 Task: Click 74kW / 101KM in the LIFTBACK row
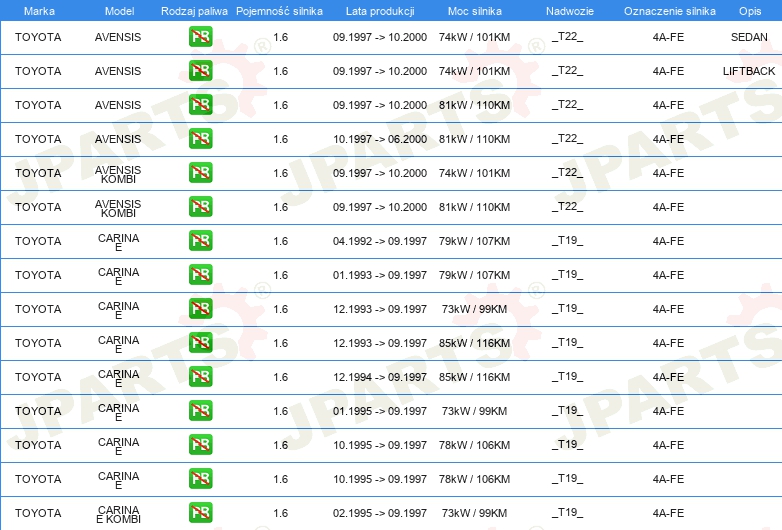(474, 71)
